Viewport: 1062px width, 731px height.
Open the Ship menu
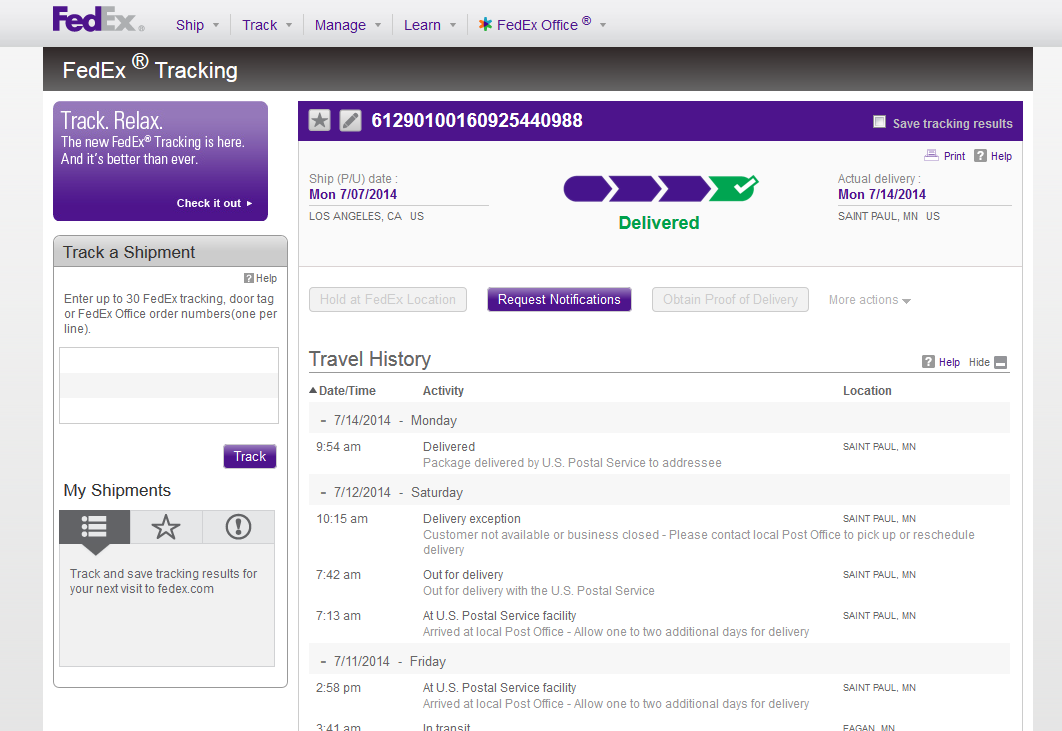(x=190, y=25)
